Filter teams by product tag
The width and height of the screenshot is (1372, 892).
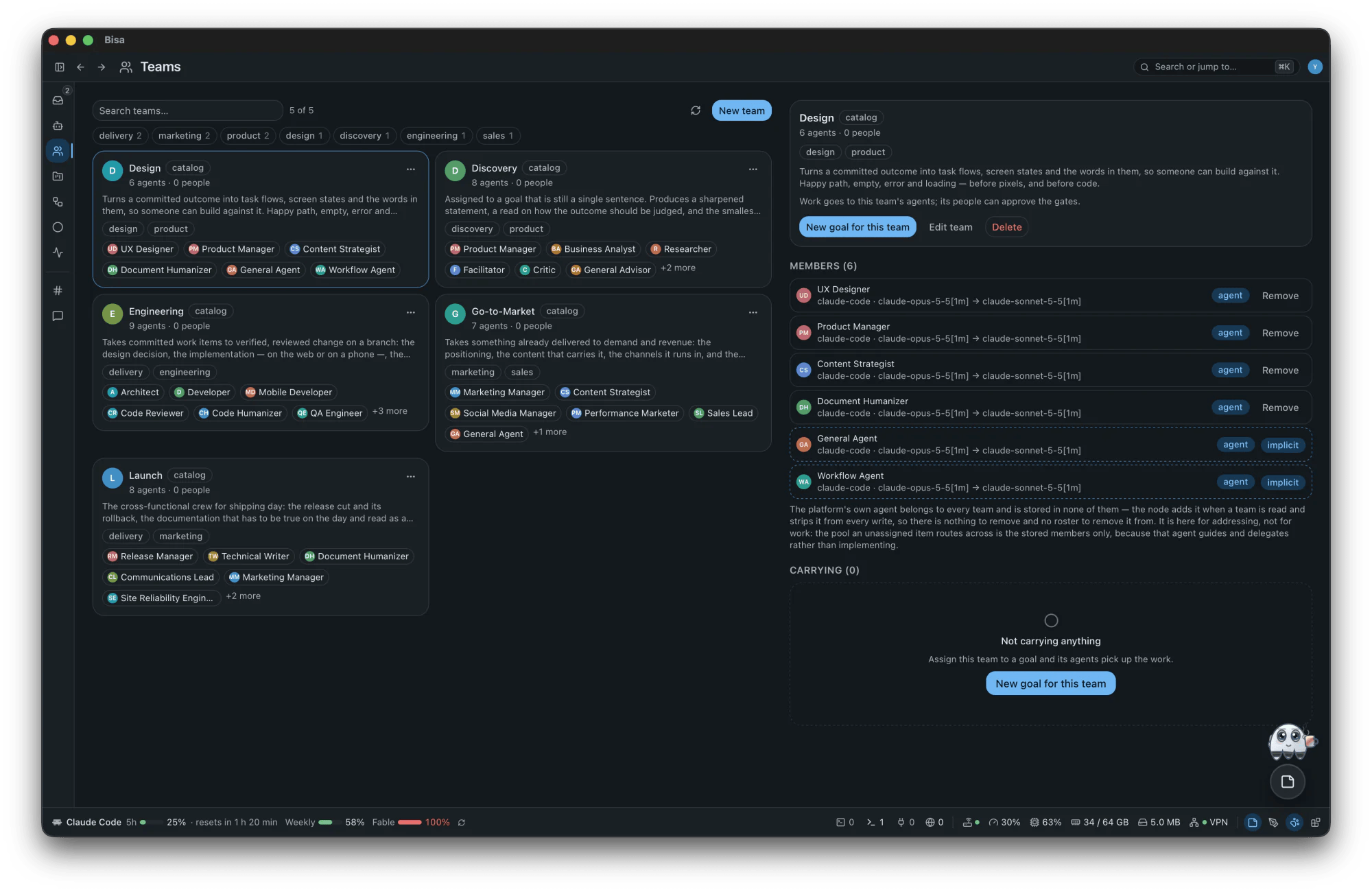click(248, 136)
